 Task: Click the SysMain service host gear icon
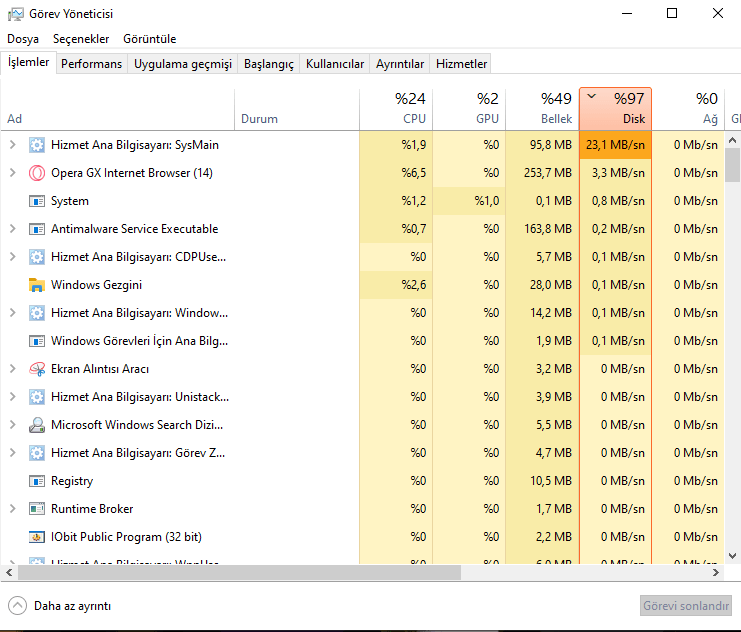37,145
